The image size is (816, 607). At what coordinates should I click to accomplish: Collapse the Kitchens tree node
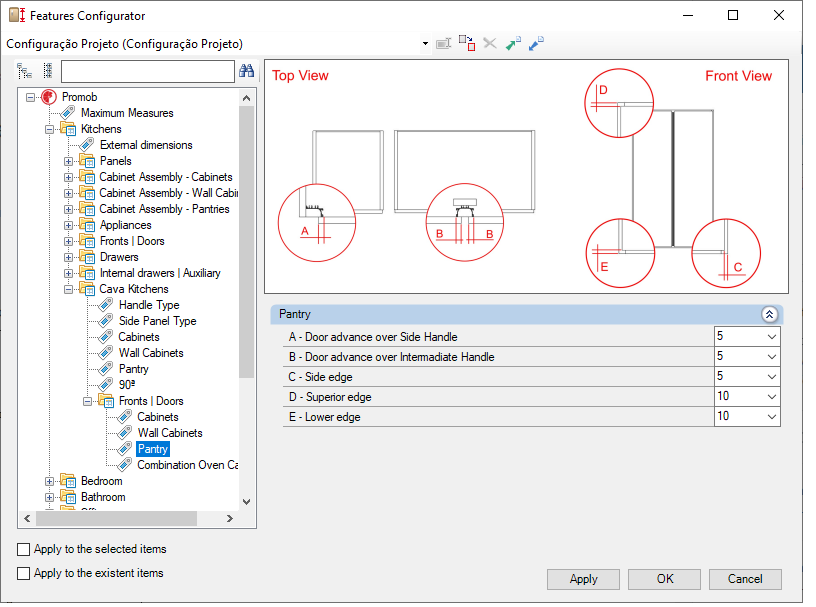(x=49, y=129)
